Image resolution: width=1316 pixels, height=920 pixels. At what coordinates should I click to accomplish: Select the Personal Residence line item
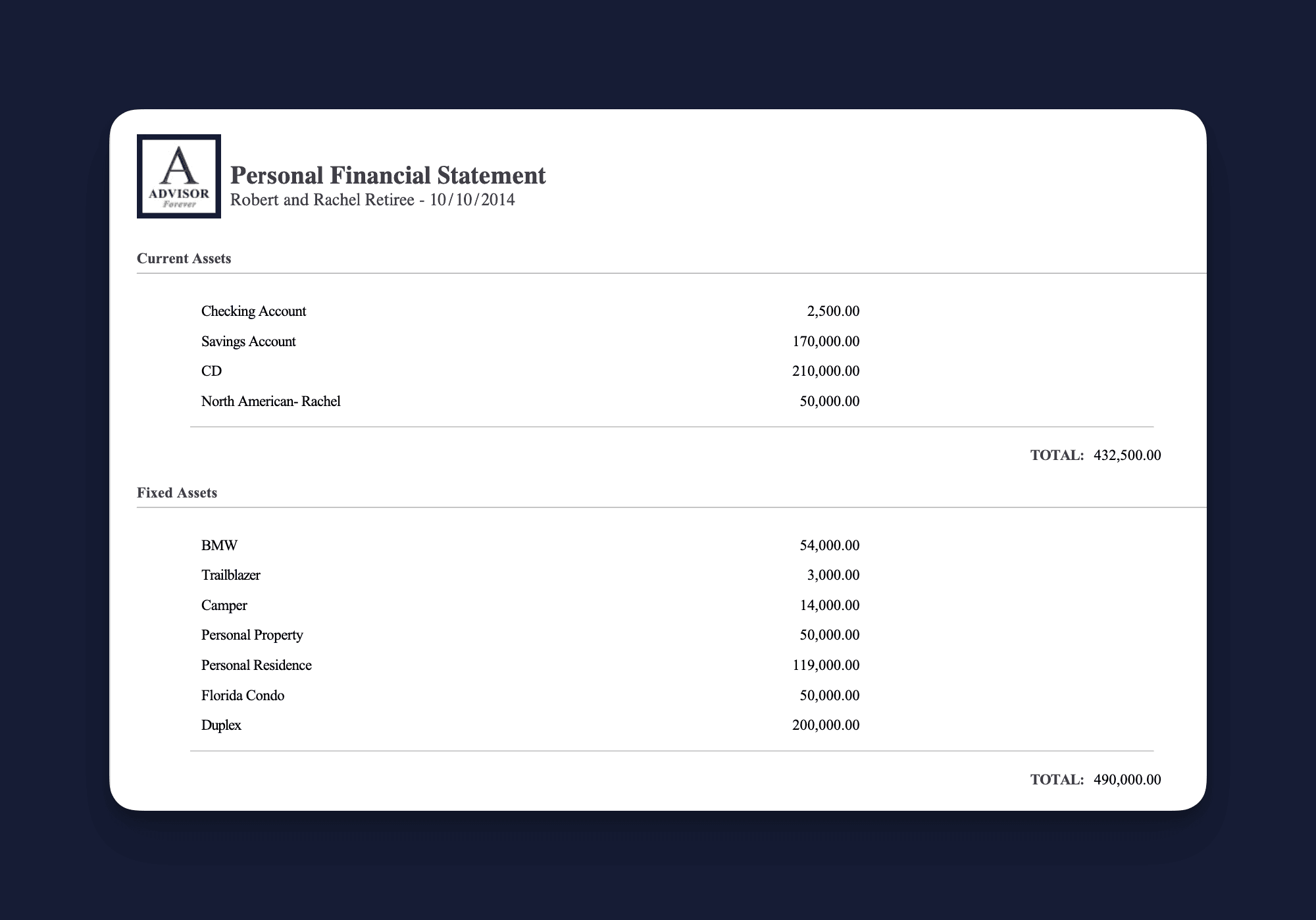click(x=257, y=665)
